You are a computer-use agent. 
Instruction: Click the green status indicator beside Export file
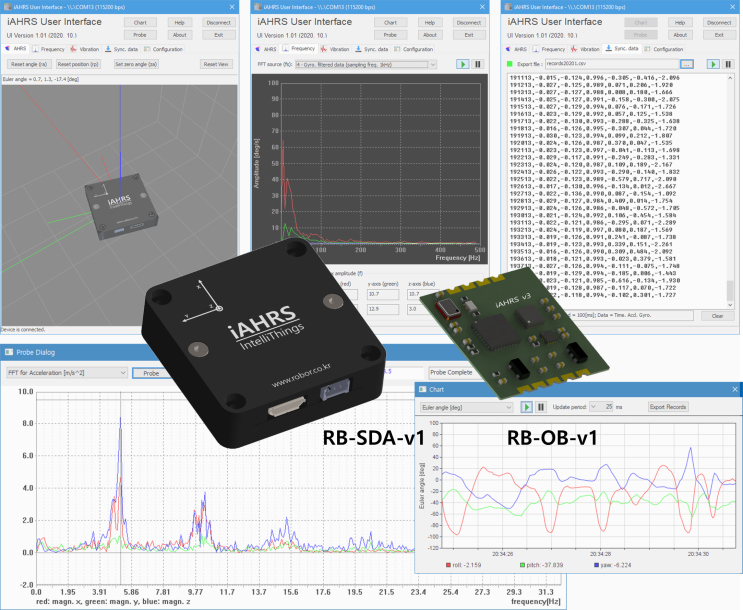click(x=510, y=64)
